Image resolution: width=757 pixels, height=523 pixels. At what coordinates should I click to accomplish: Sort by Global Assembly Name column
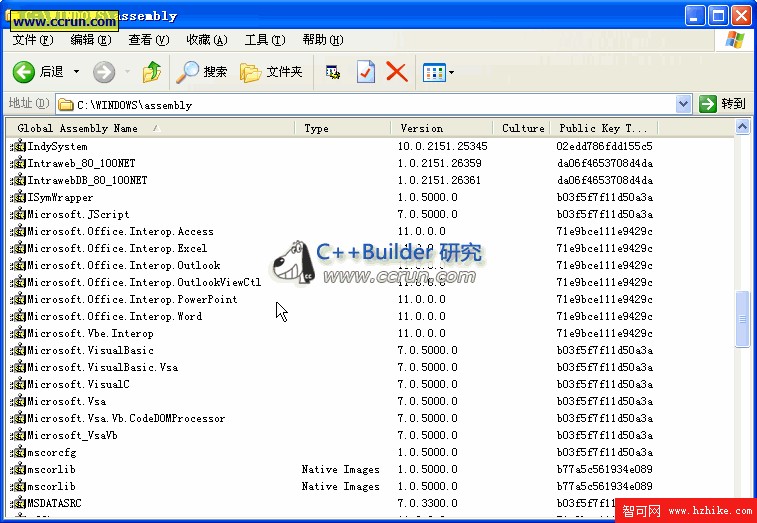pyautogui.click(x=150, y=128)
